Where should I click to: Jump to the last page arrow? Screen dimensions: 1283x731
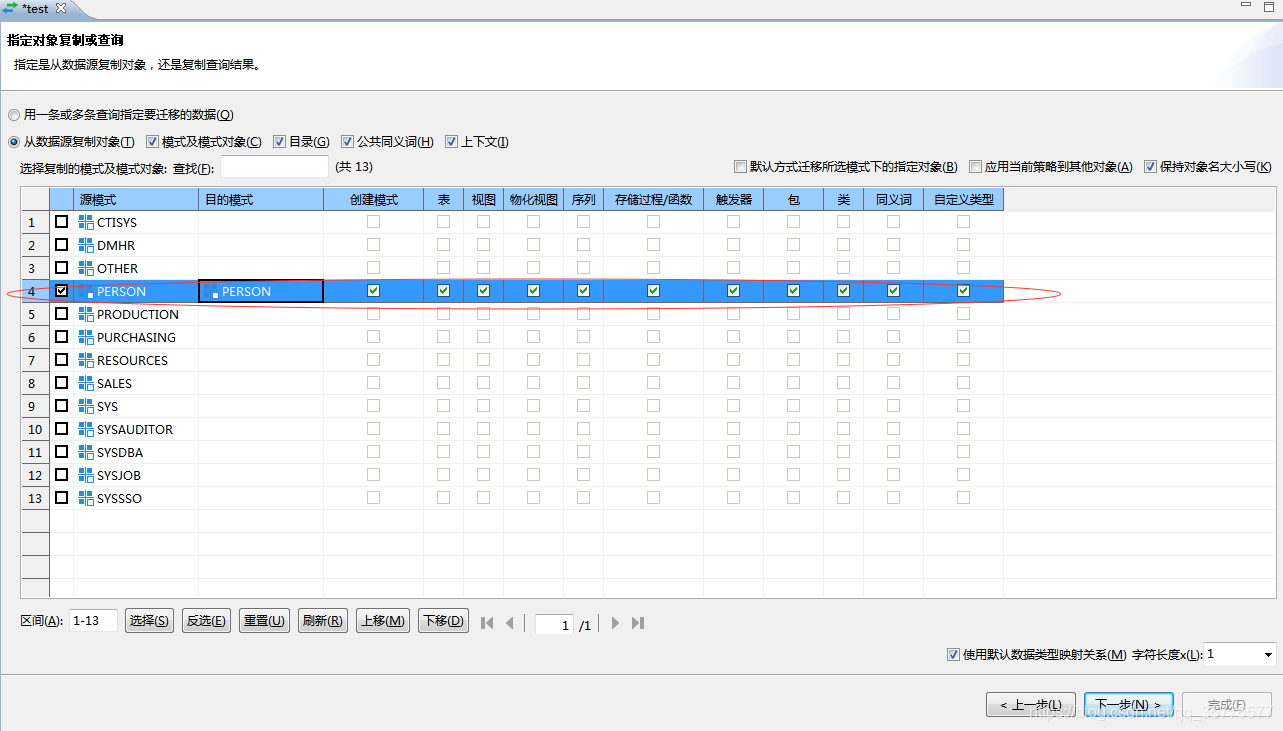coord(638,623)
